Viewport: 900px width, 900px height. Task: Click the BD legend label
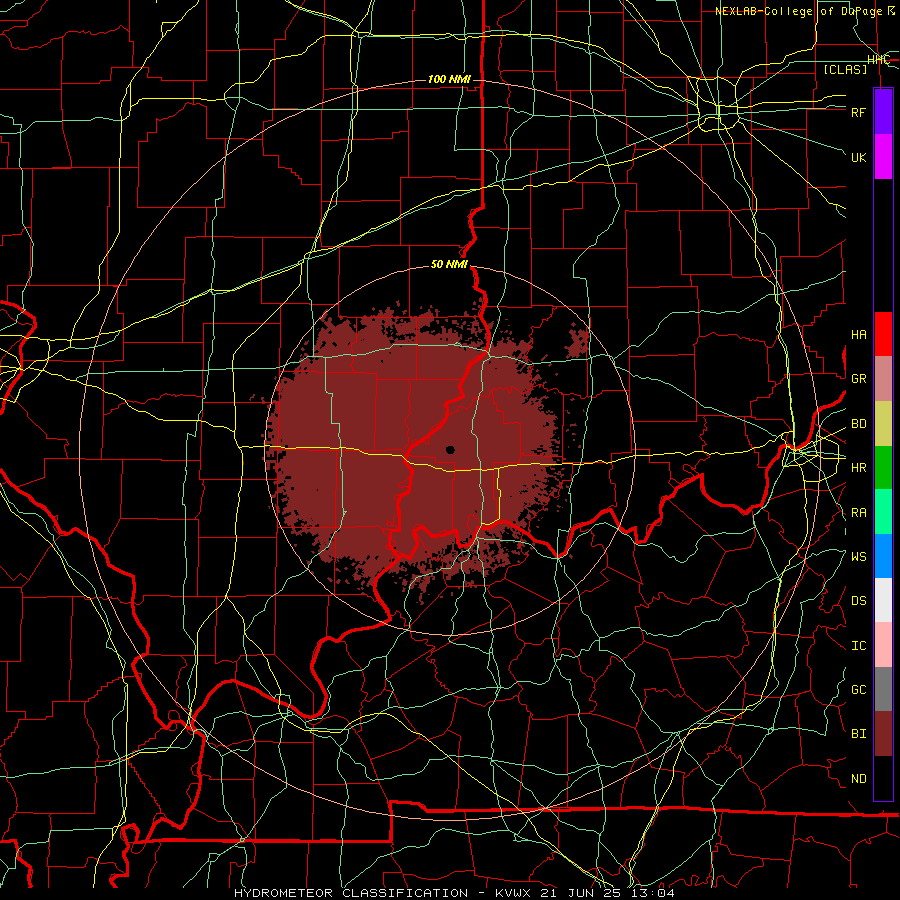pyautogui.click(x=858, y=424)
